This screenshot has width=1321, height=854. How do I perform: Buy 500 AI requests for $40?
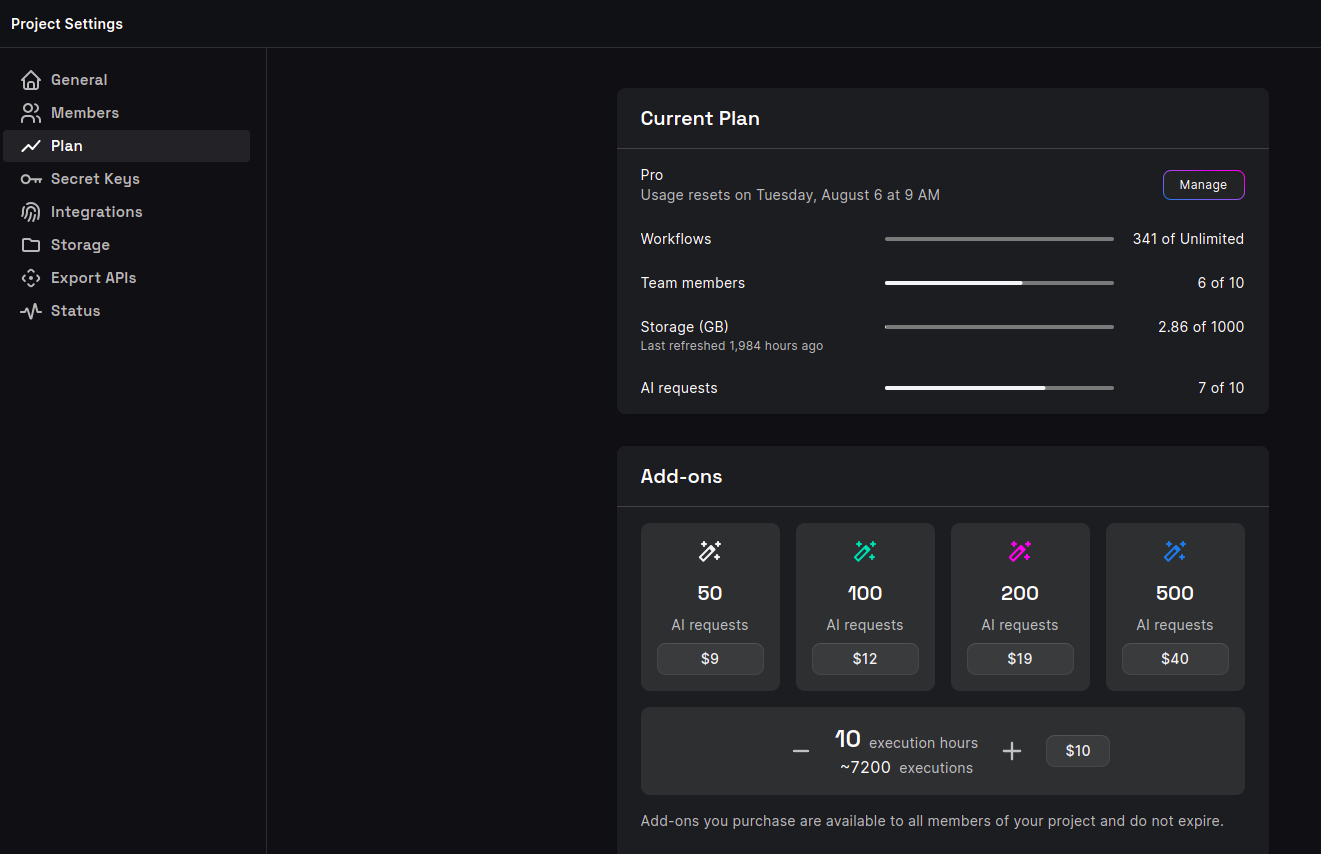pos(1175,659)
